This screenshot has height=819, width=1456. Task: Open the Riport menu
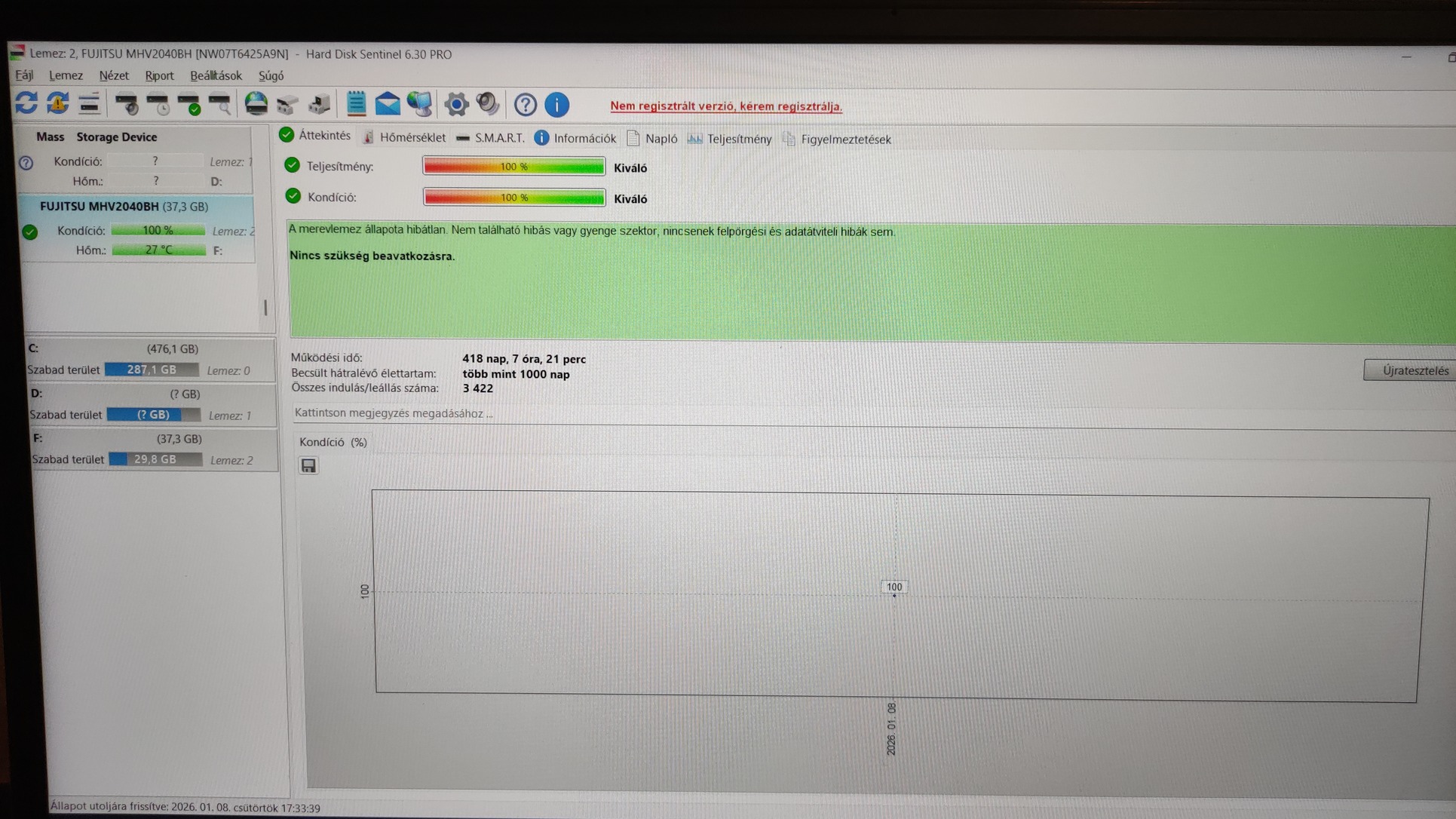click(159, 75)
